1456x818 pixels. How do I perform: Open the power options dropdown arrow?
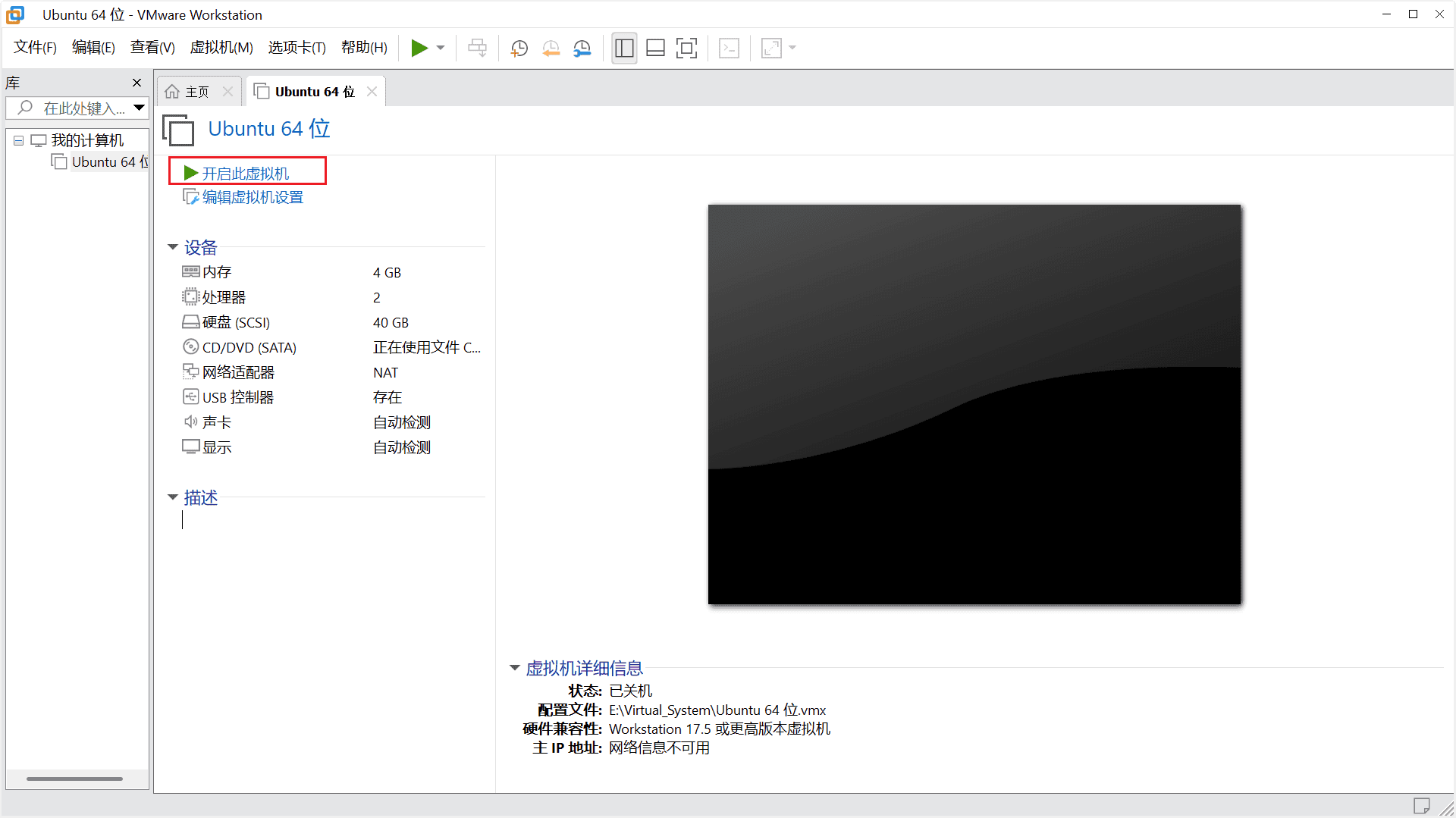coord(441,48)
